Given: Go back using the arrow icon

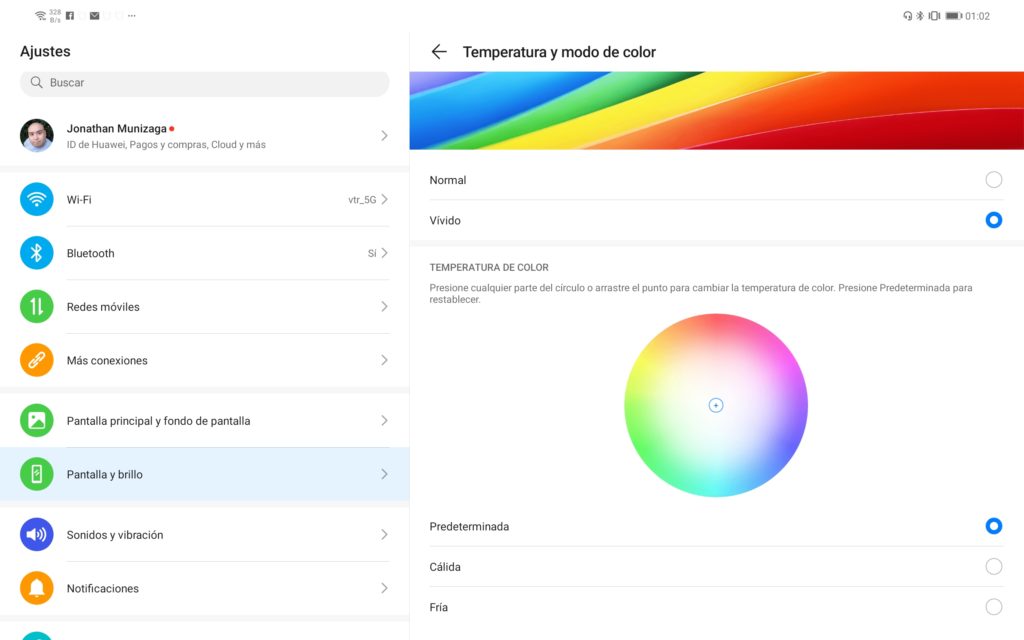Looking at the screenshot, I should 439,52.
